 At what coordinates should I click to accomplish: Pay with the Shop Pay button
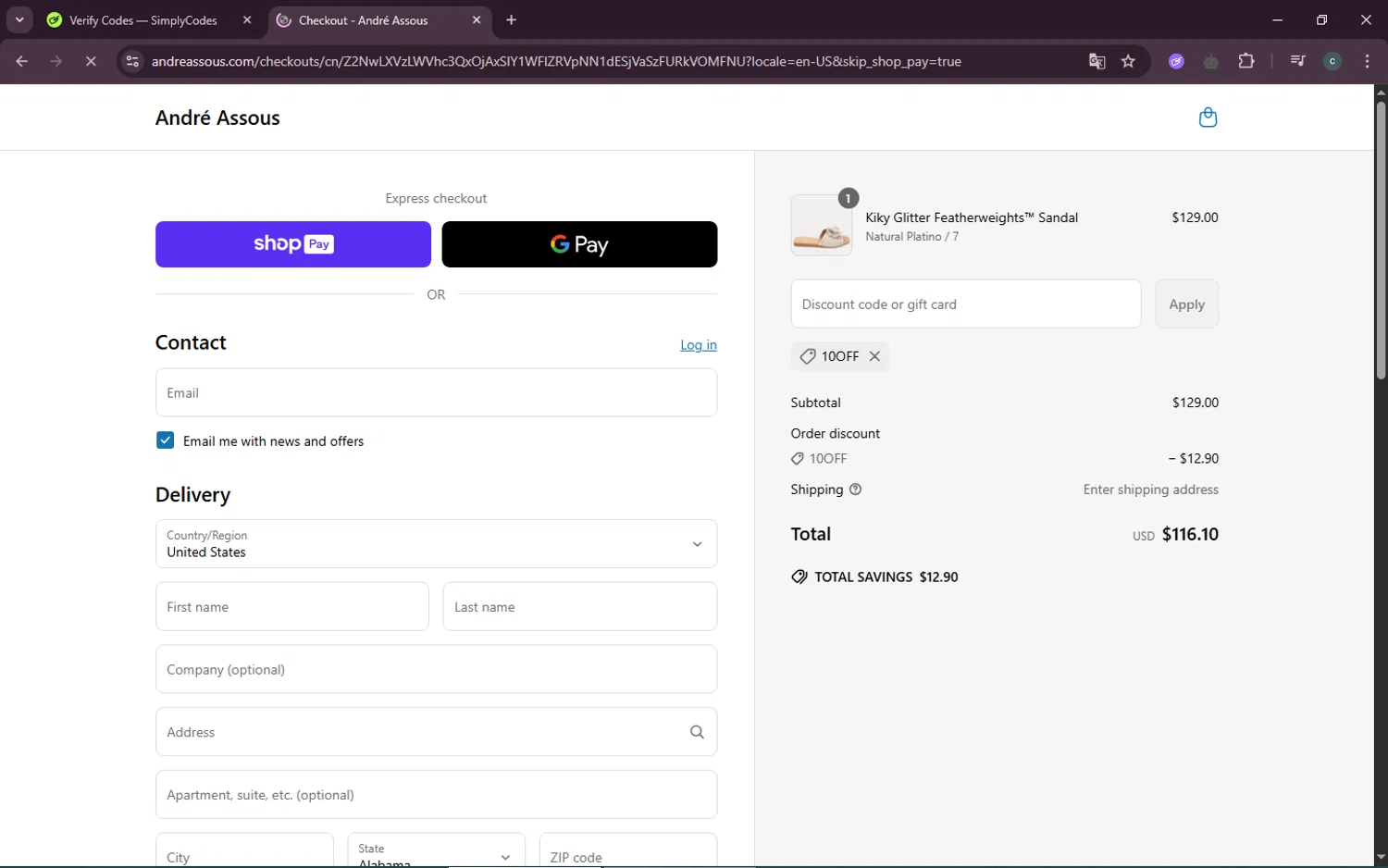(x=293, y=244)
